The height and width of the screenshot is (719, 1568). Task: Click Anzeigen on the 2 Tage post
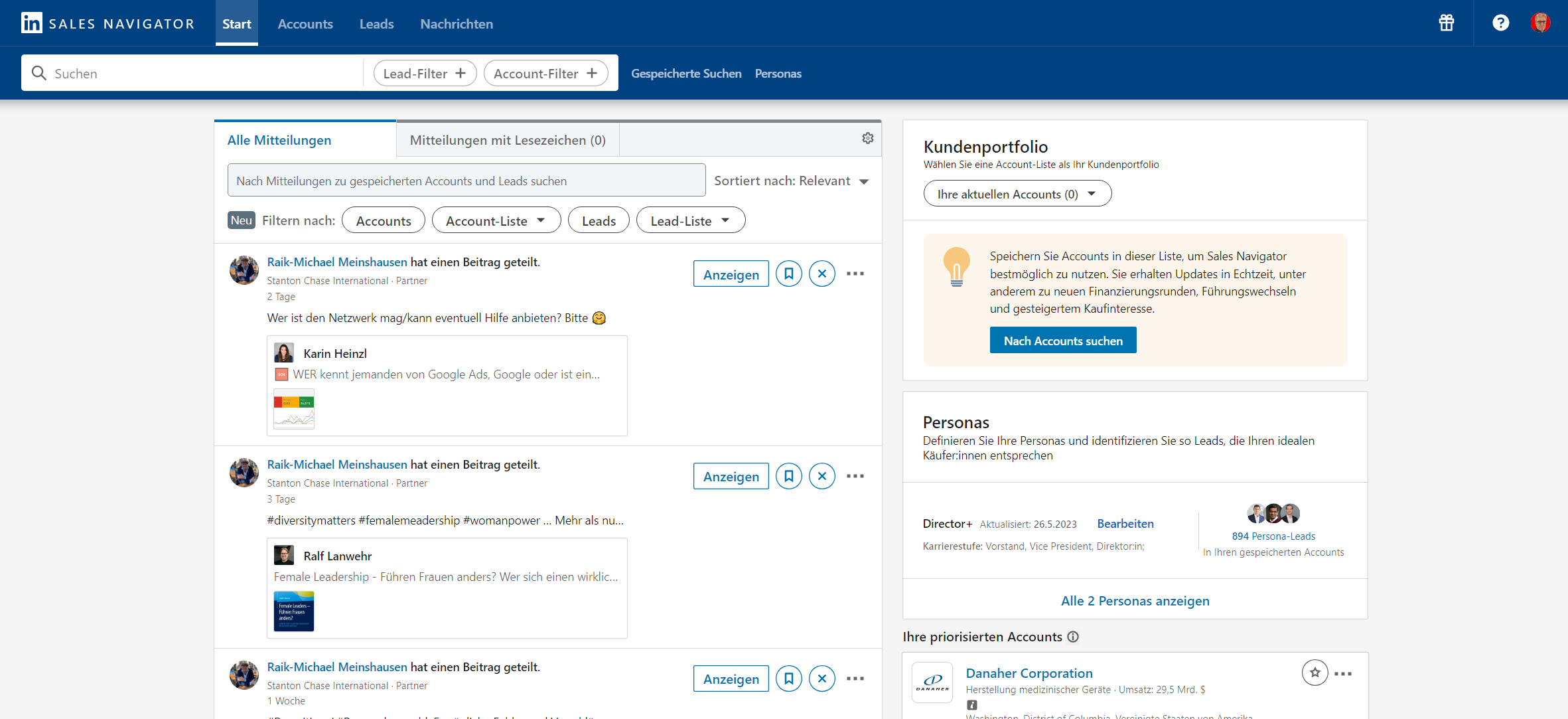[731, 274]
